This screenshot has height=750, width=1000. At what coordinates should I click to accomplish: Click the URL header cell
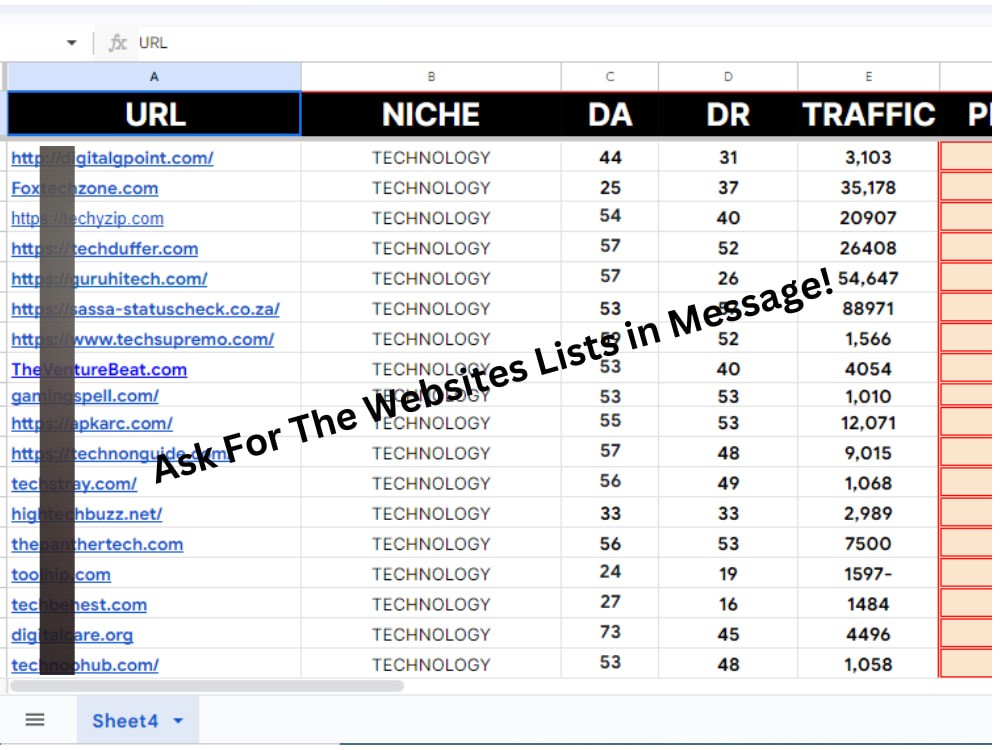[x=154, y=114]
